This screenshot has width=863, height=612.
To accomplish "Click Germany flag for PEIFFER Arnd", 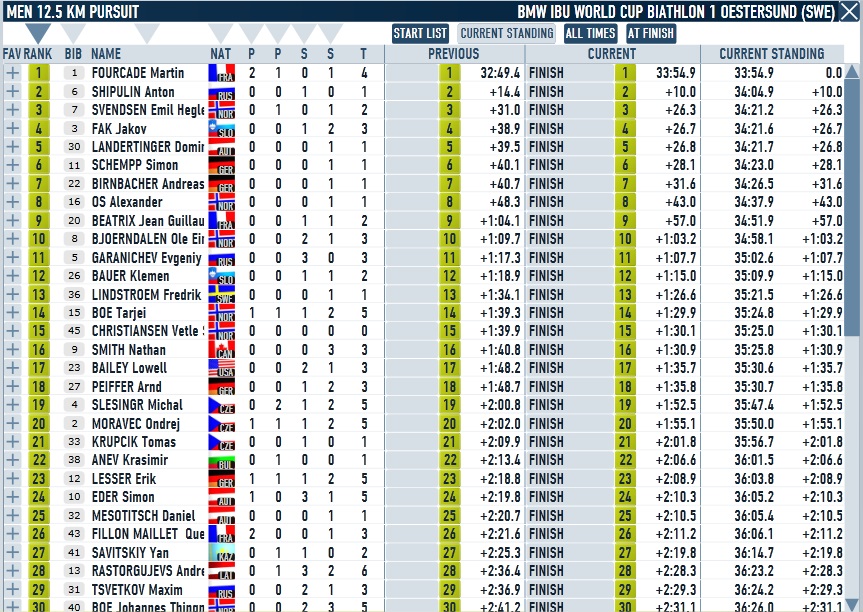I will coord(222,387).
